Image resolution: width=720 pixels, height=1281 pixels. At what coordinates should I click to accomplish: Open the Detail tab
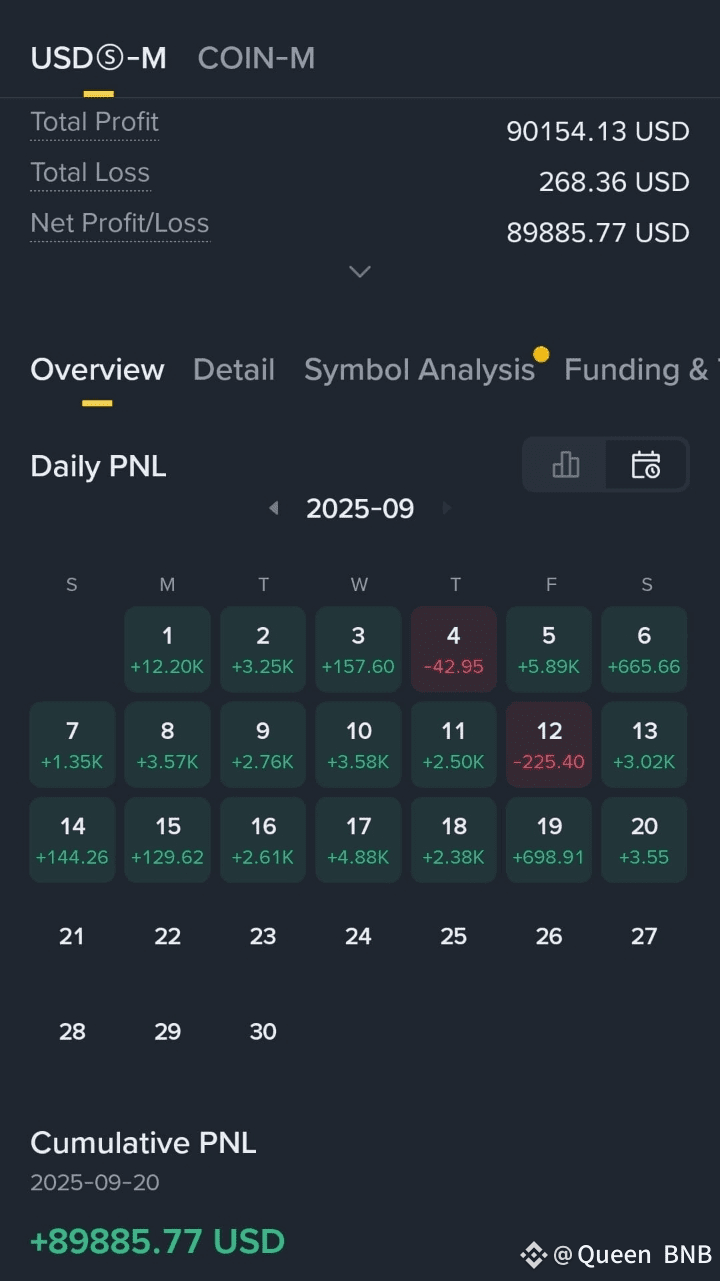[234, 370]
